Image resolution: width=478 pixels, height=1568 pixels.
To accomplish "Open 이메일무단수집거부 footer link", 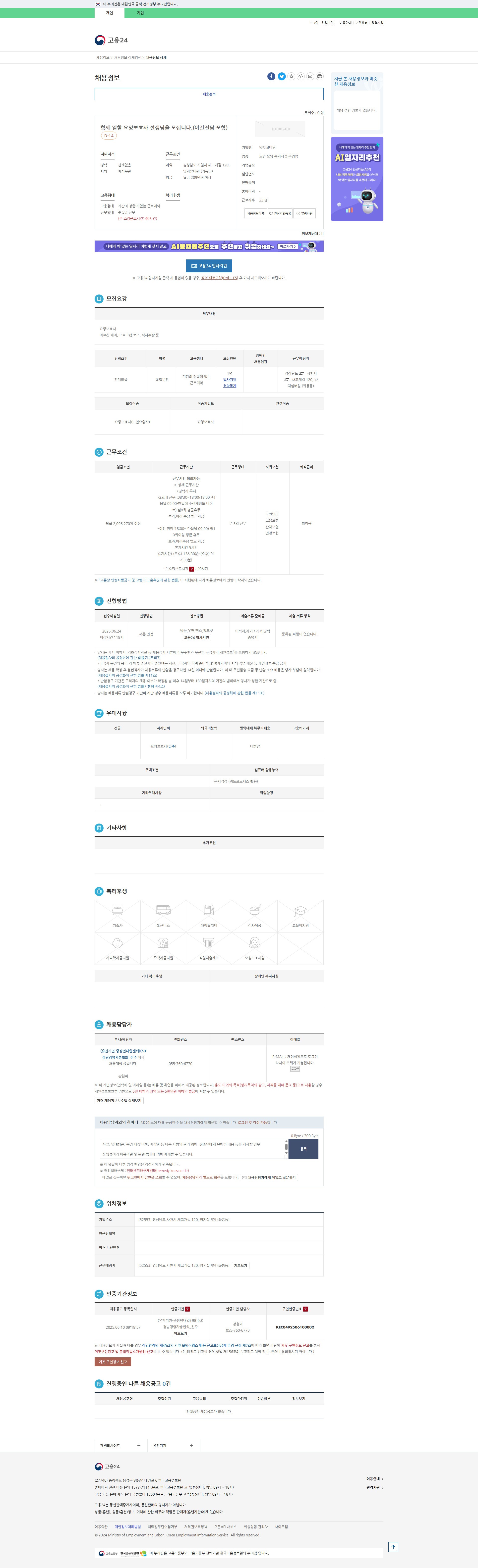I will coord(163,1527).
